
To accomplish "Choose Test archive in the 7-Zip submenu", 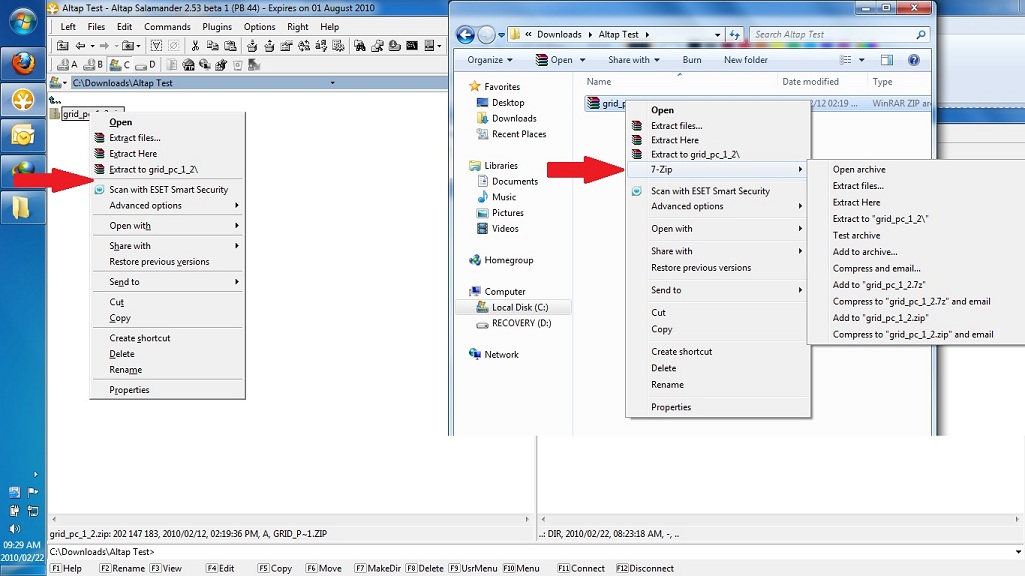I will tap(856, 235).
